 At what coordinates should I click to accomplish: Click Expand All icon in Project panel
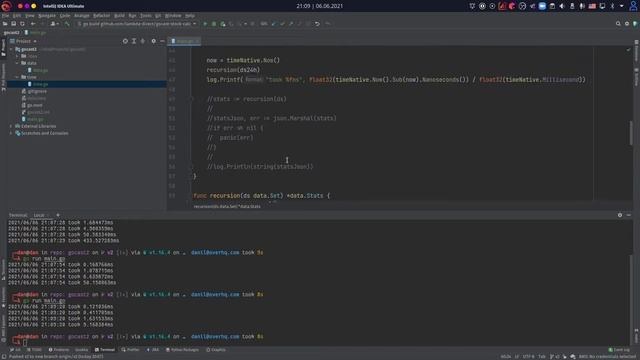134,41
